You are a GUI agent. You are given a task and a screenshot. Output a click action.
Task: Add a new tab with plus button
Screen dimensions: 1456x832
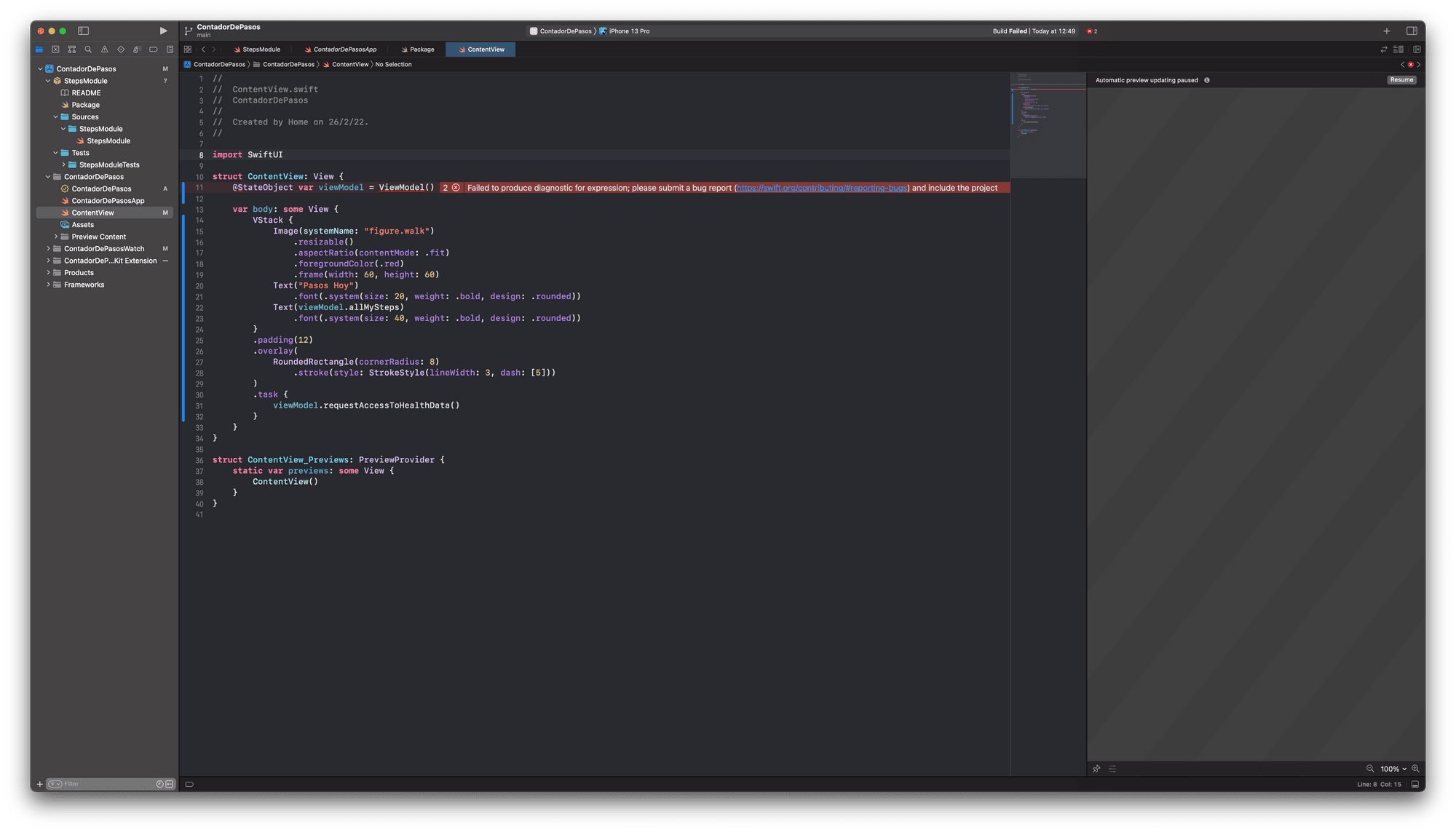1386,31
